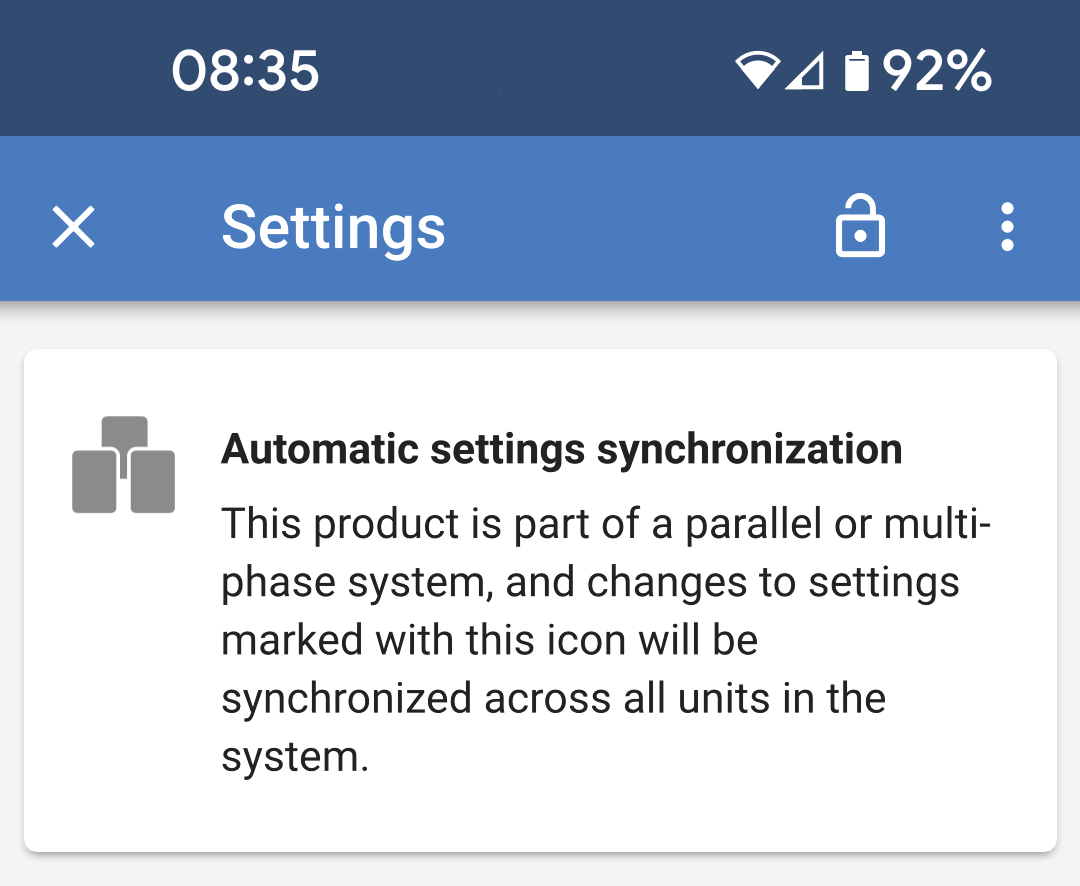Tap the dark status bar between clock and Wi-Fi
The width and height of the screenshot is (1080, 886).
(520, 72)
